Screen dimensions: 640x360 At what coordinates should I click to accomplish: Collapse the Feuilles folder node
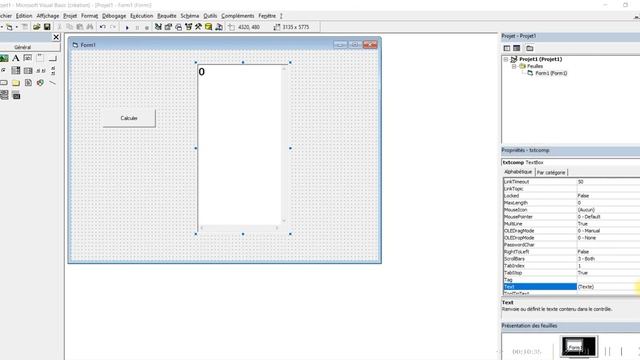point(514,66)
